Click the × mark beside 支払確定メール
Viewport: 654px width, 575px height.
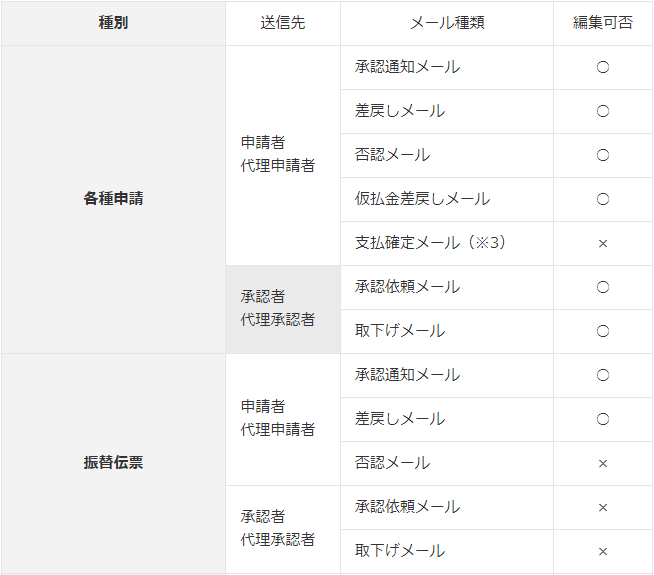click(603, 243)
